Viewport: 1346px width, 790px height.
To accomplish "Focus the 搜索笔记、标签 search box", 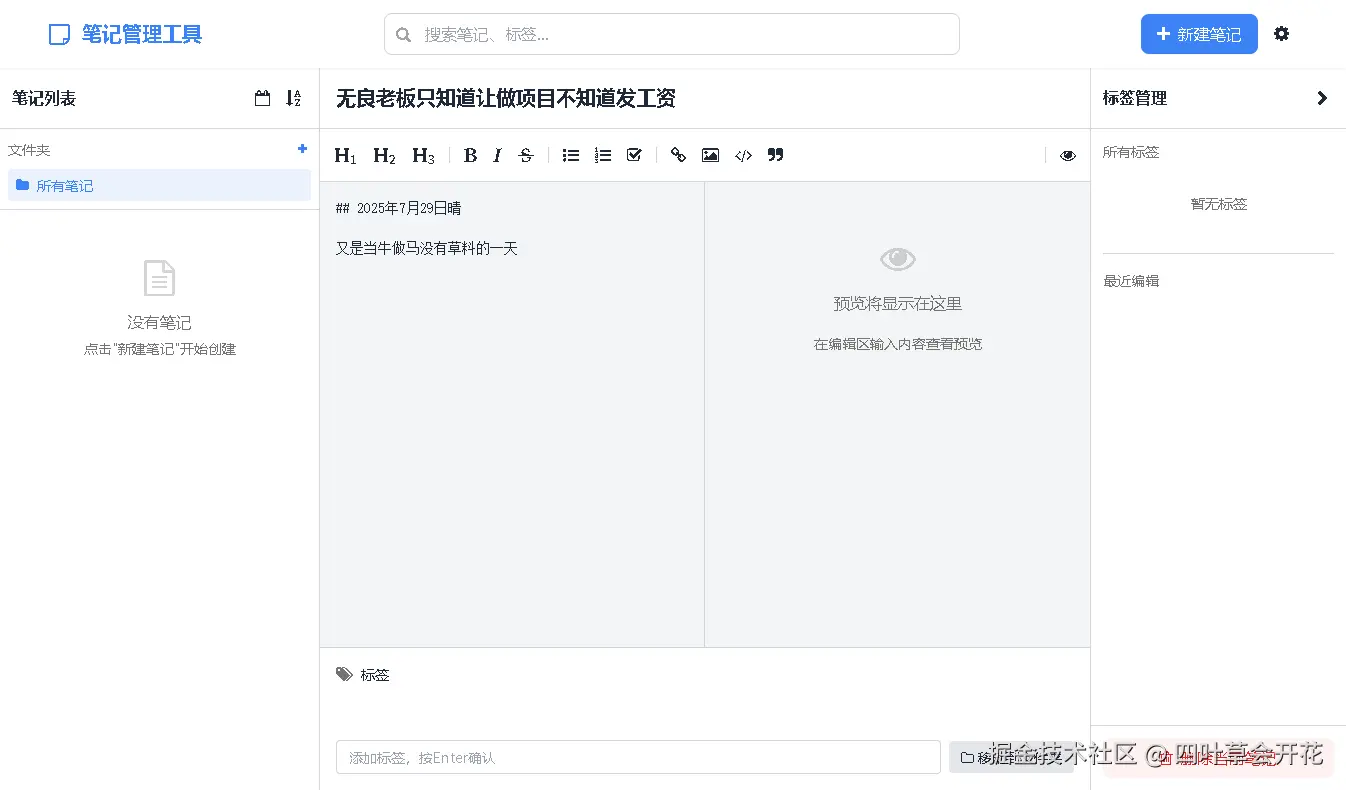I will click(672, 34).
